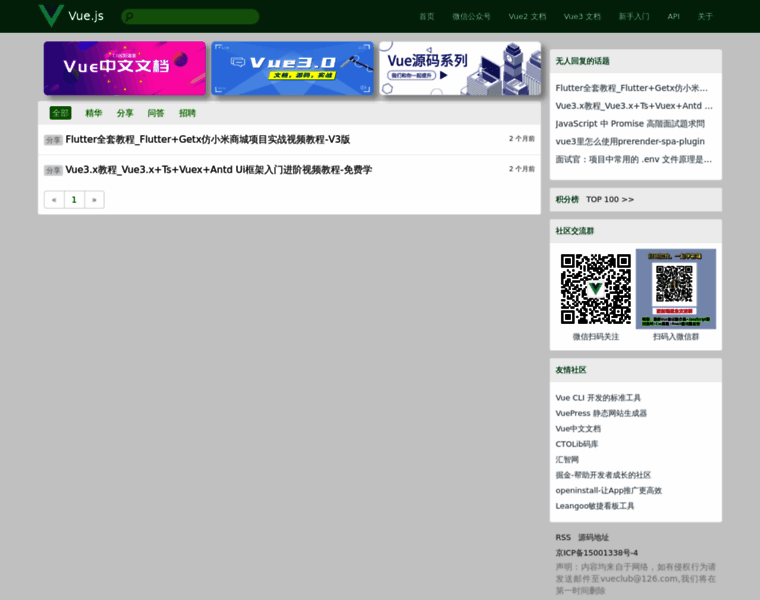The image size is (760, 600).
Task: Open the 汇智网 link
Action: (x=567, y=459)
